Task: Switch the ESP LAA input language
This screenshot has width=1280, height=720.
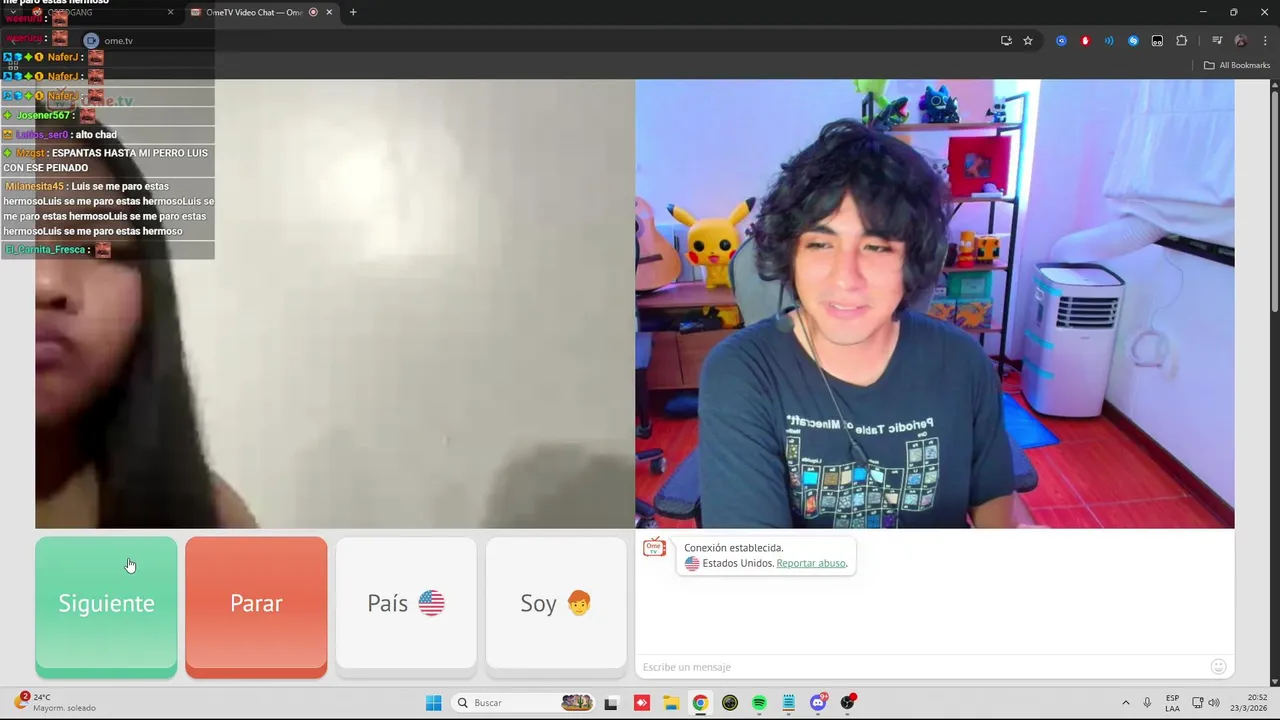Action: 1172,703
